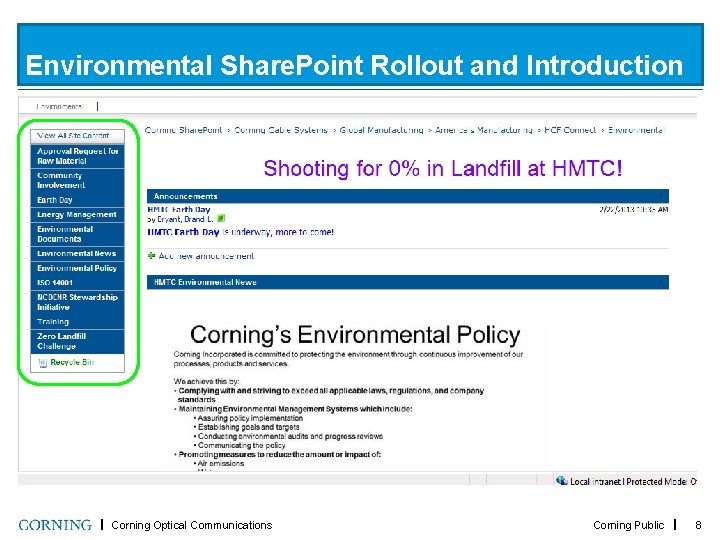Expand the HMTC Environmental News web part arrow
This screenshot has height=540, width=720.
pos(661,282)
